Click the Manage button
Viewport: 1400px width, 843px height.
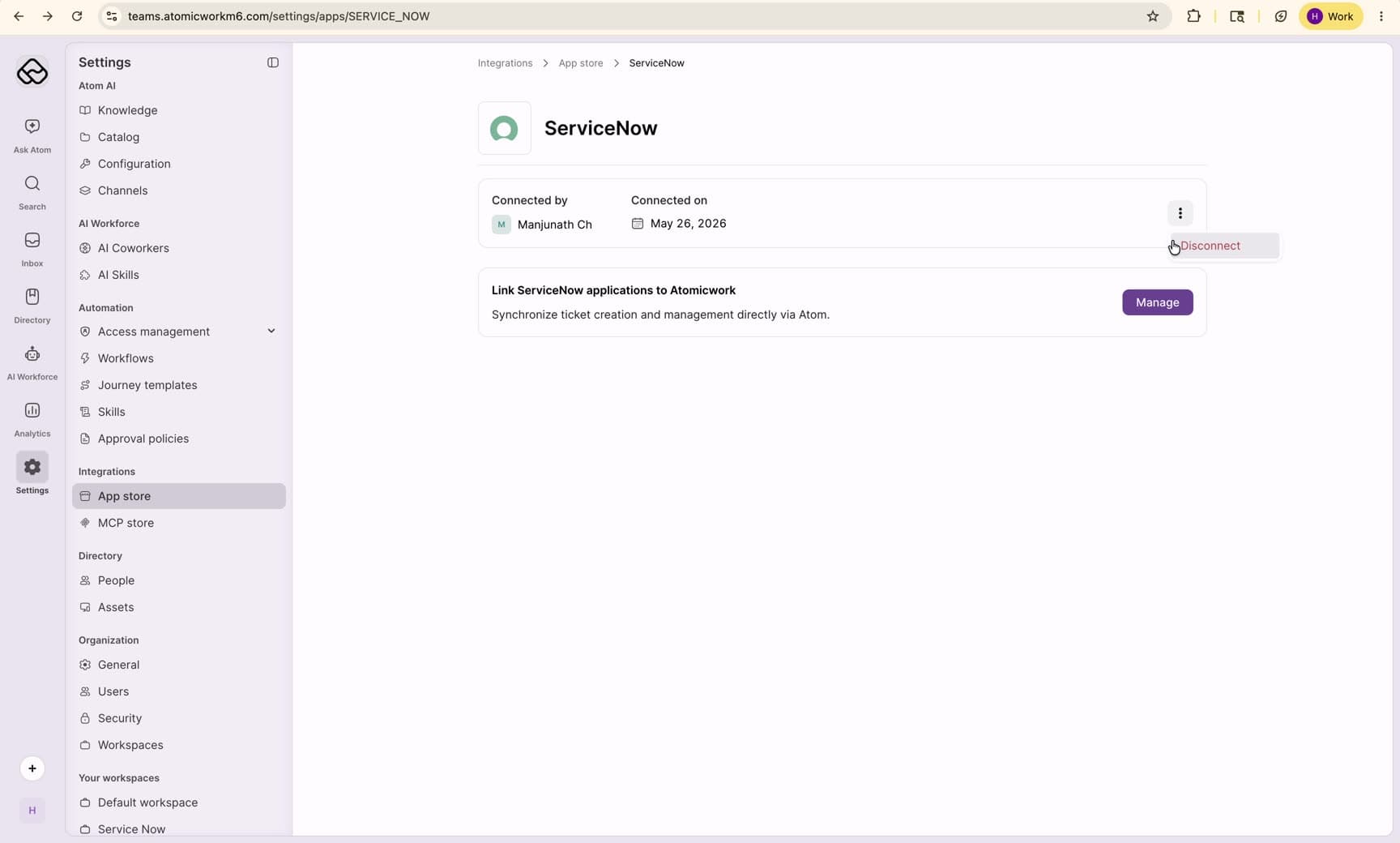click(1157, 302)
